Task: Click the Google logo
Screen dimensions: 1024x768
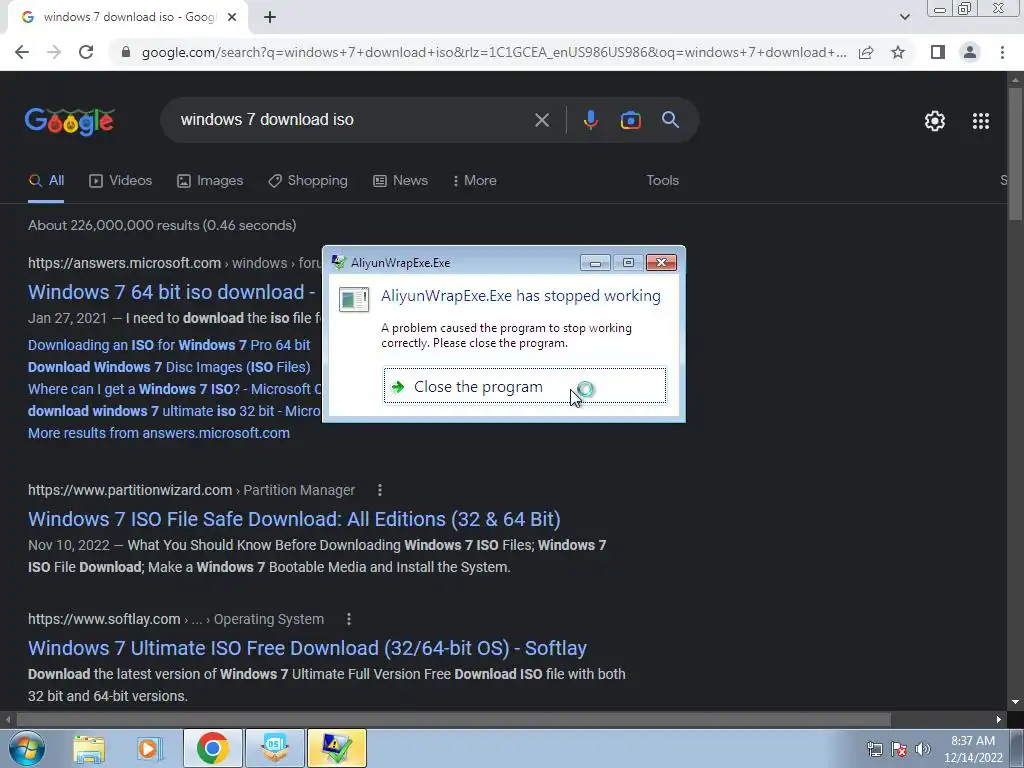Action: (69, 121)
